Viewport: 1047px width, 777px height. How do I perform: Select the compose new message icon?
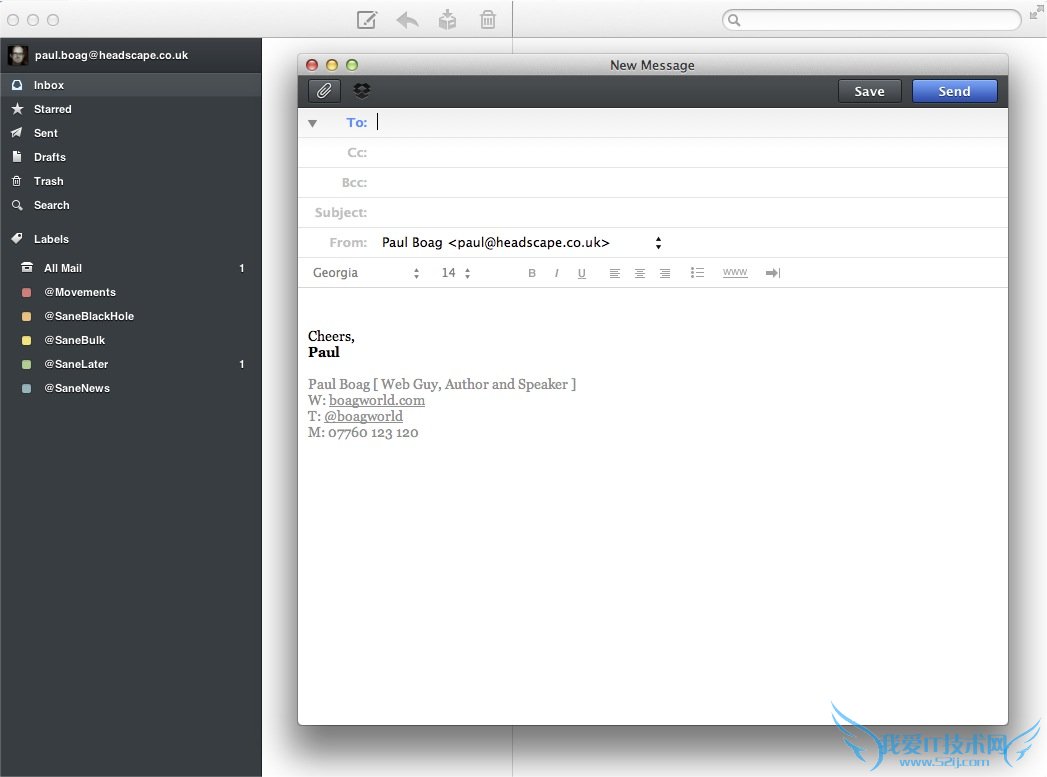pyautogui.click(x=367, y=19)
